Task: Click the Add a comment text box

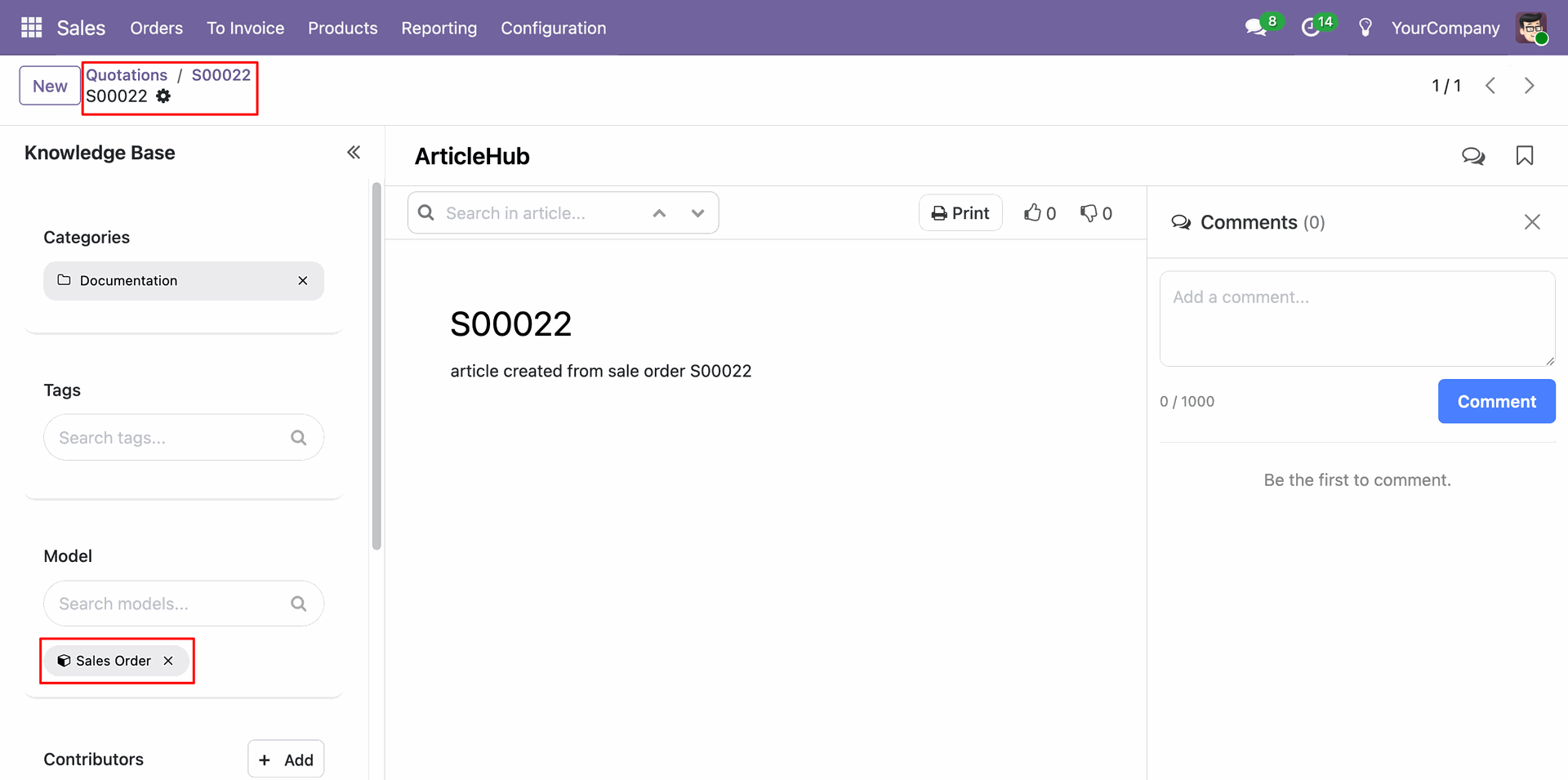Action: 1356,319
